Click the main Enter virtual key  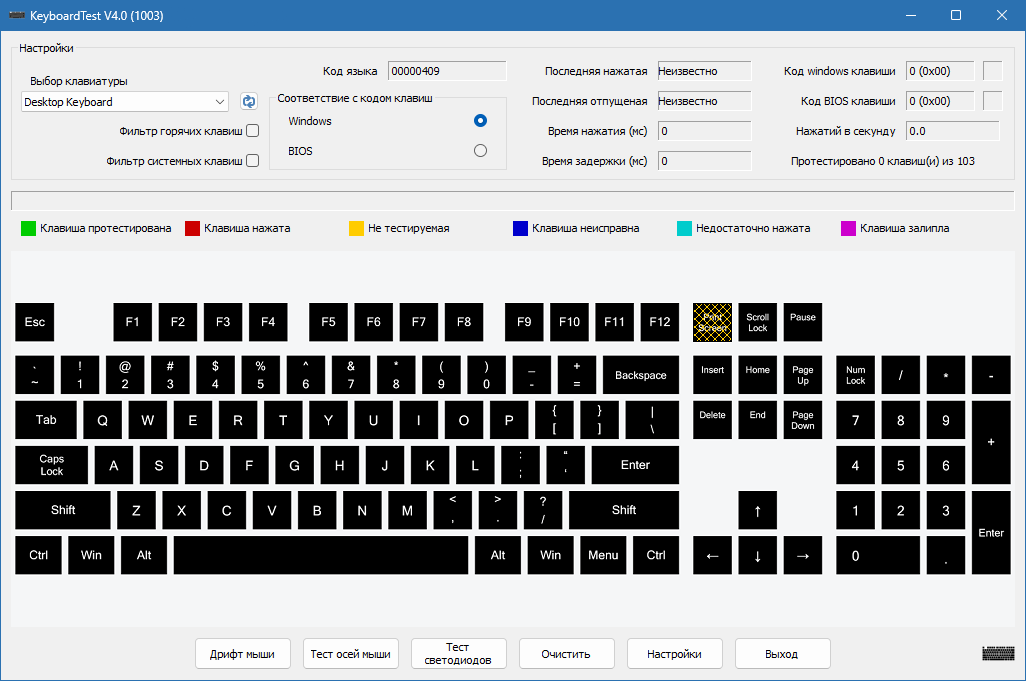[x=635, y=465]
